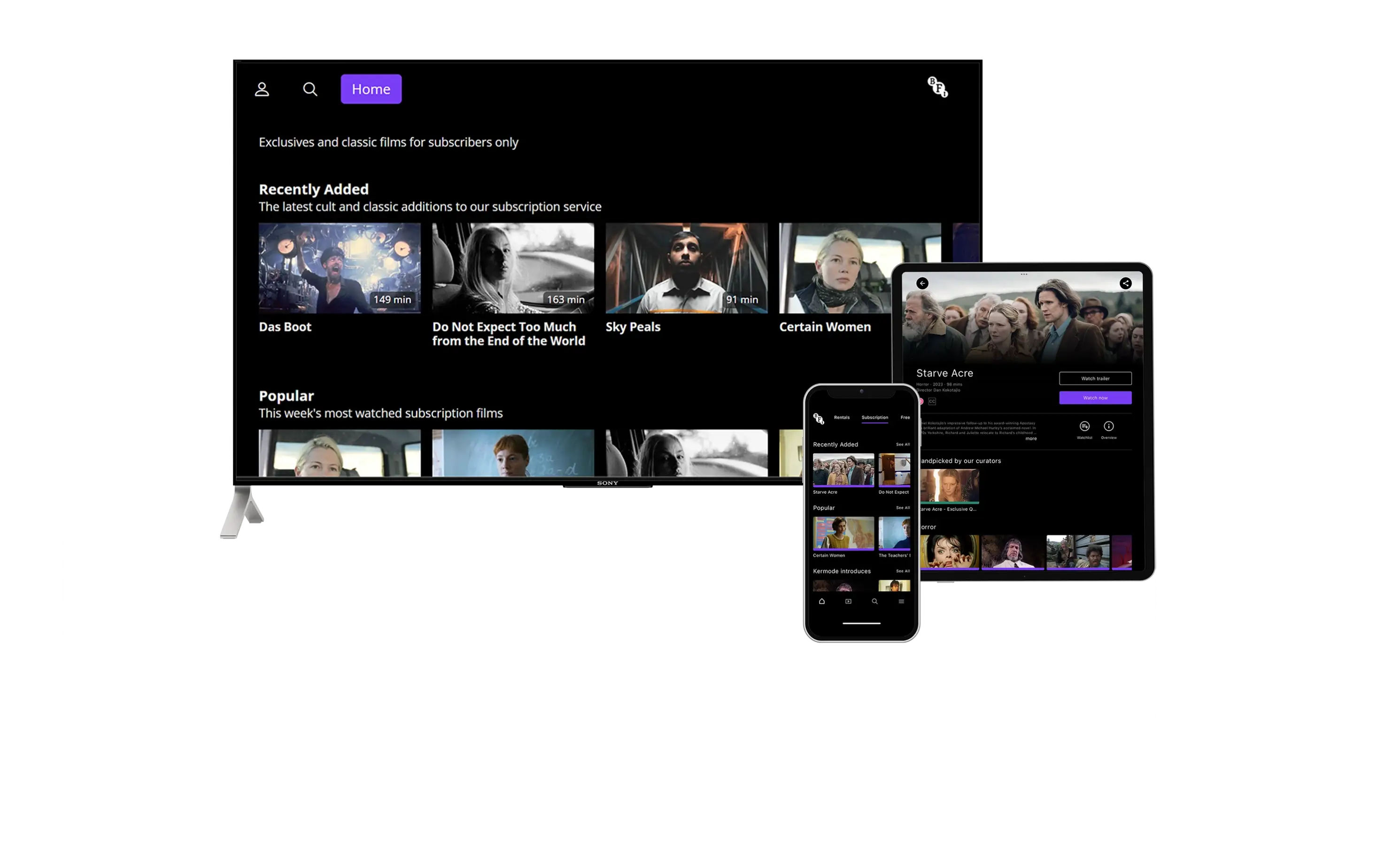Click the Das Boot title text
This screenshot has height=849, width=1400.
pos(285,327)
